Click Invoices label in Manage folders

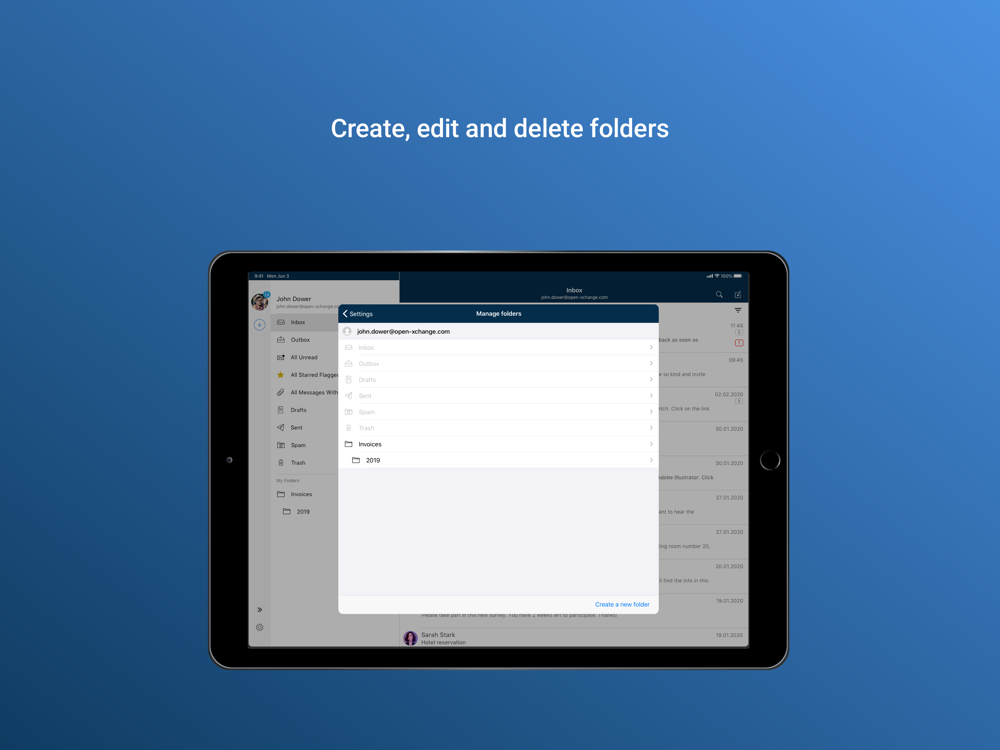pos(370,444)
